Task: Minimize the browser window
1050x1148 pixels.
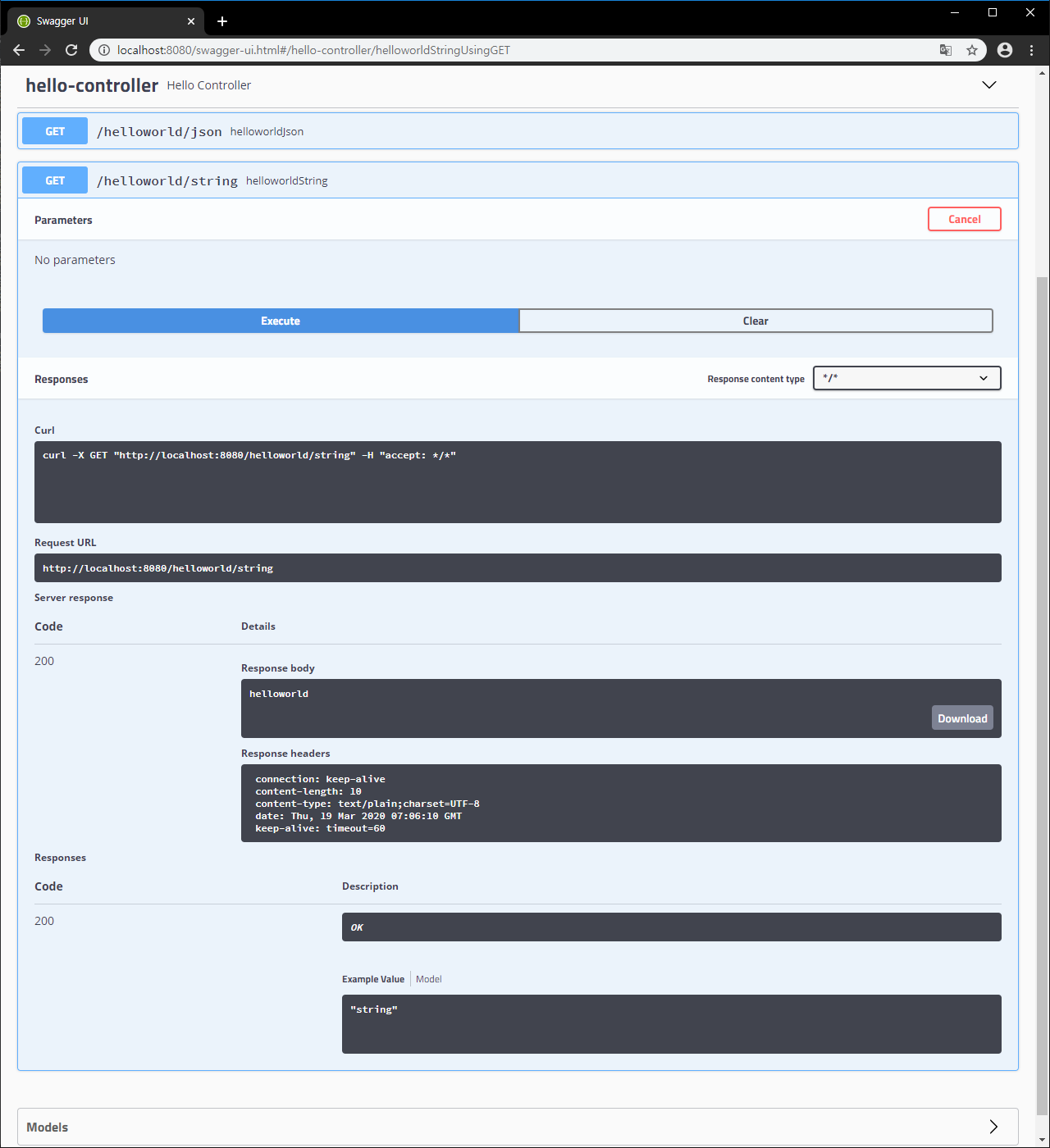Action: click(x=955, y=12)
